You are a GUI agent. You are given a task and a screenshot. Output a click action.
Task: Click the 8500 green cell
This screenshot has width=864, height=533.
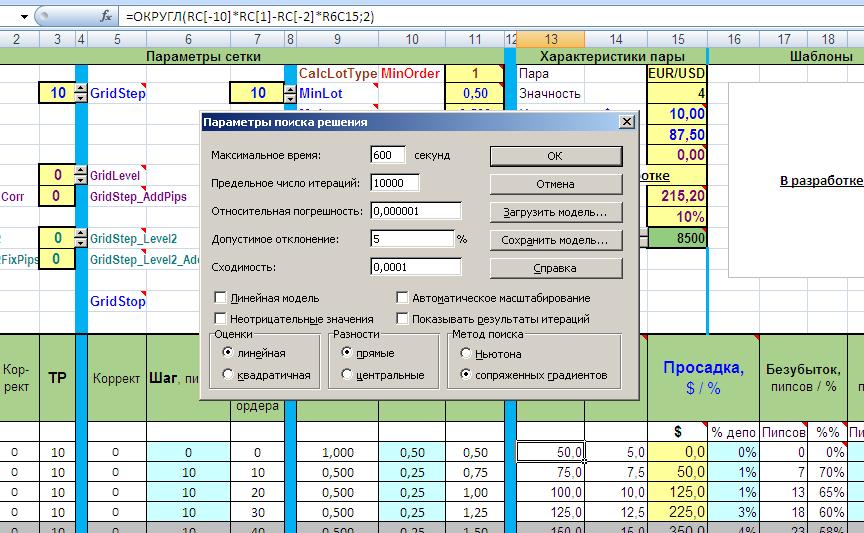[x=677, y=238]
